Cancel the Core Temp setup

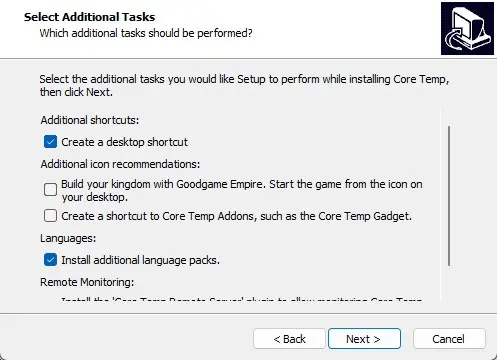pyautogui.click(x=449, y=339)
